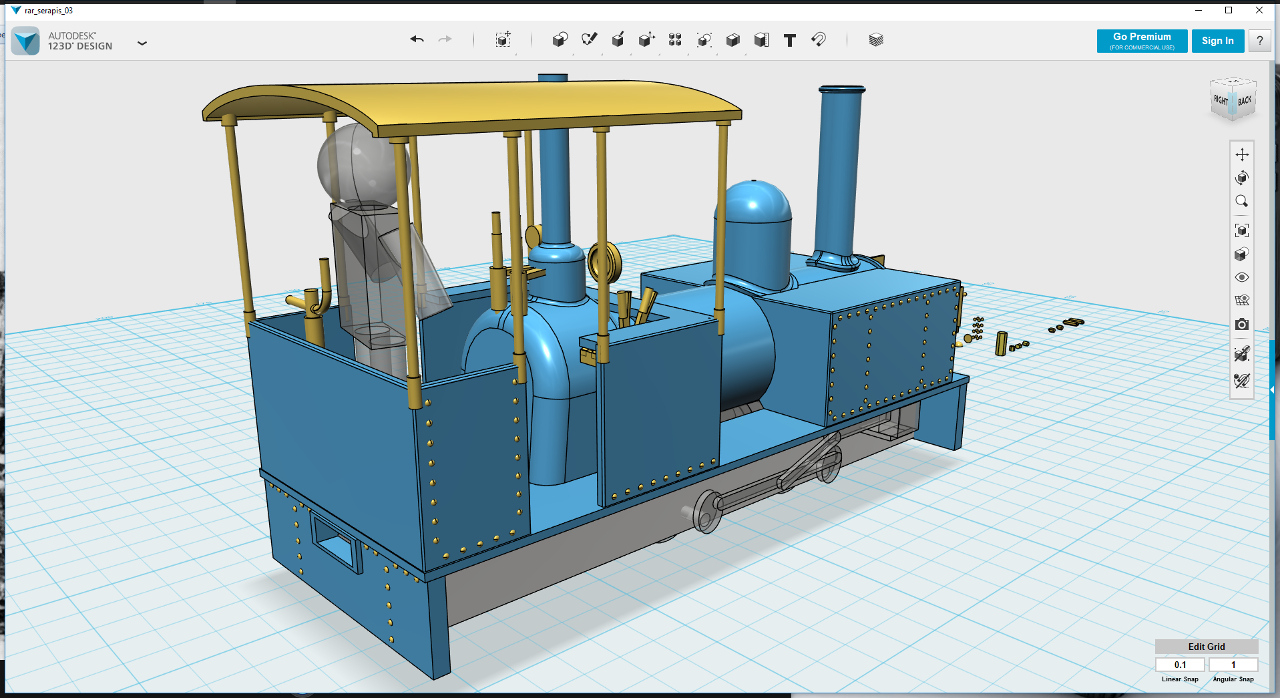Open the Grouping tool

(x=704, y=40)
